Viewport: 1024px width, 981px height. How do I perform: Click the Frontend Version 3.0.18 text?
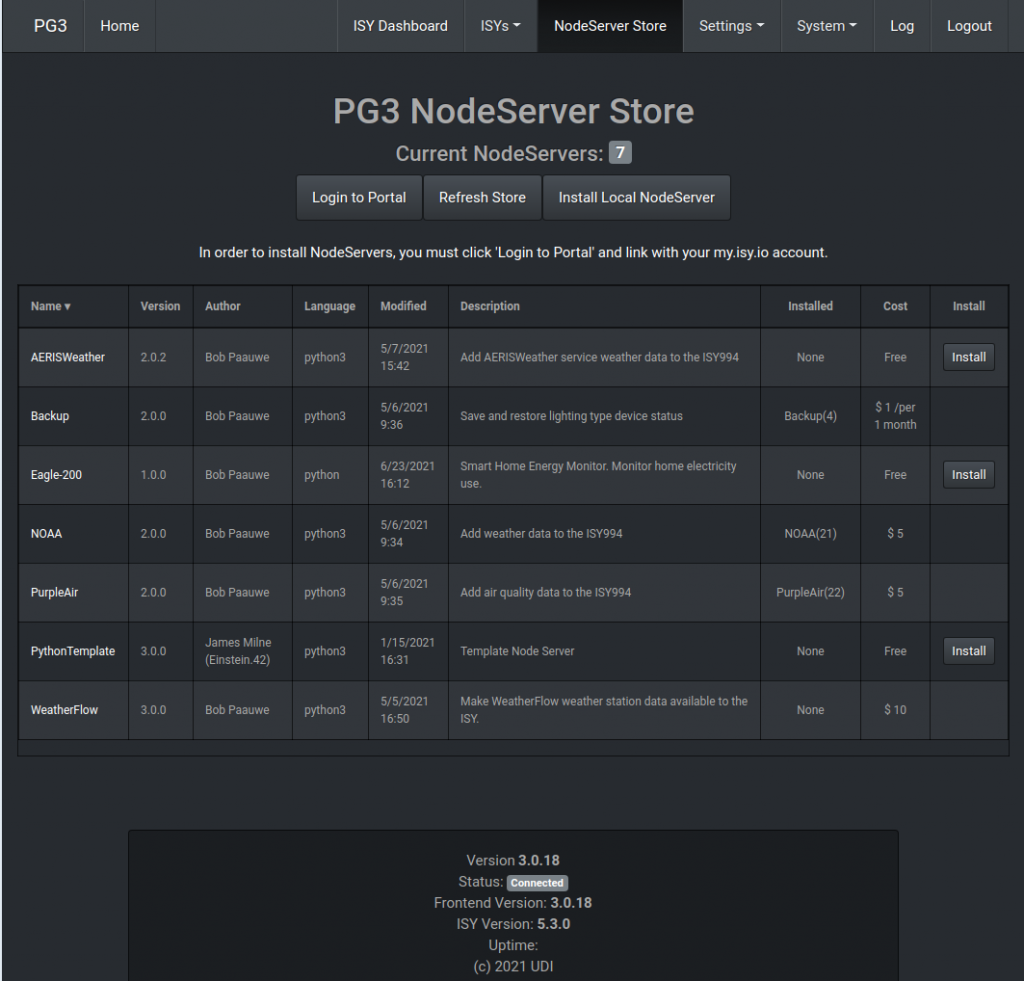[513, 903]
